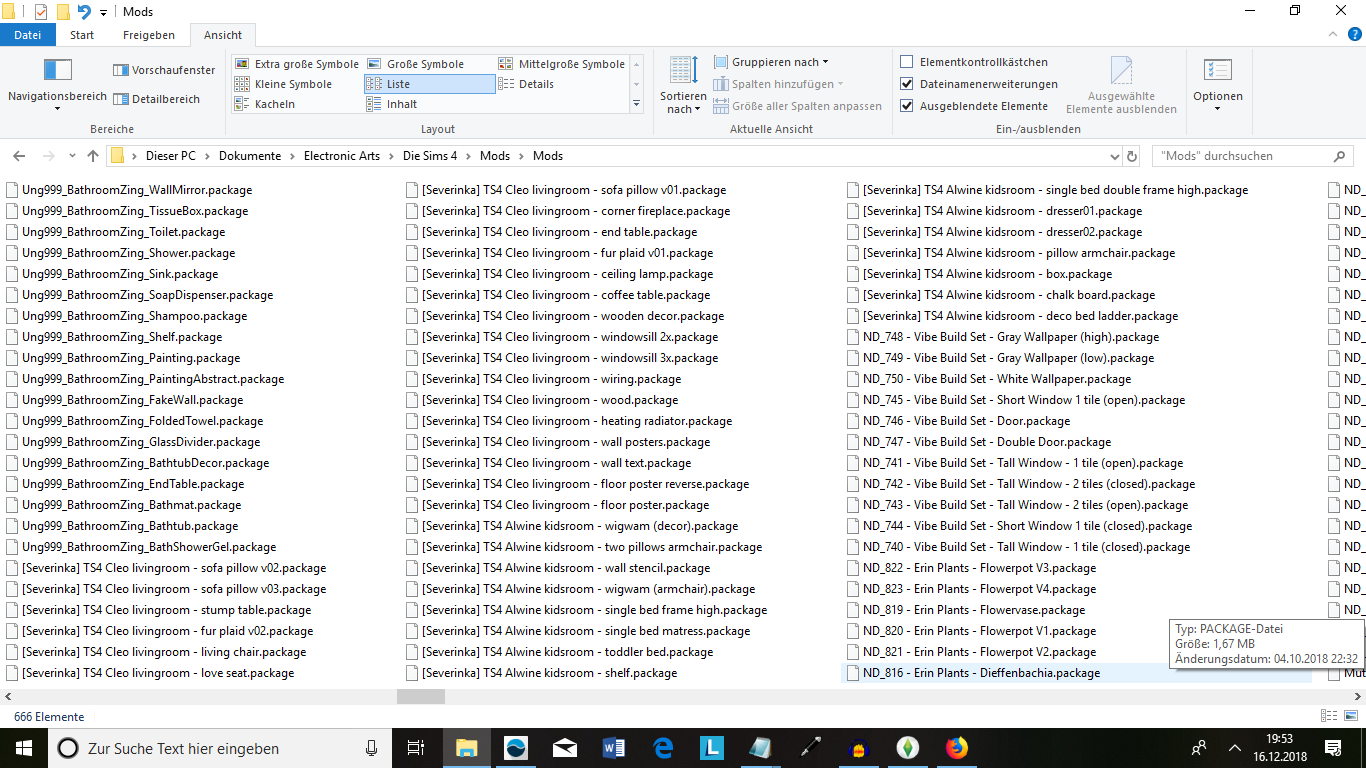Select the Liste layout option
The image size is (1366, 768).
(429, 84)
